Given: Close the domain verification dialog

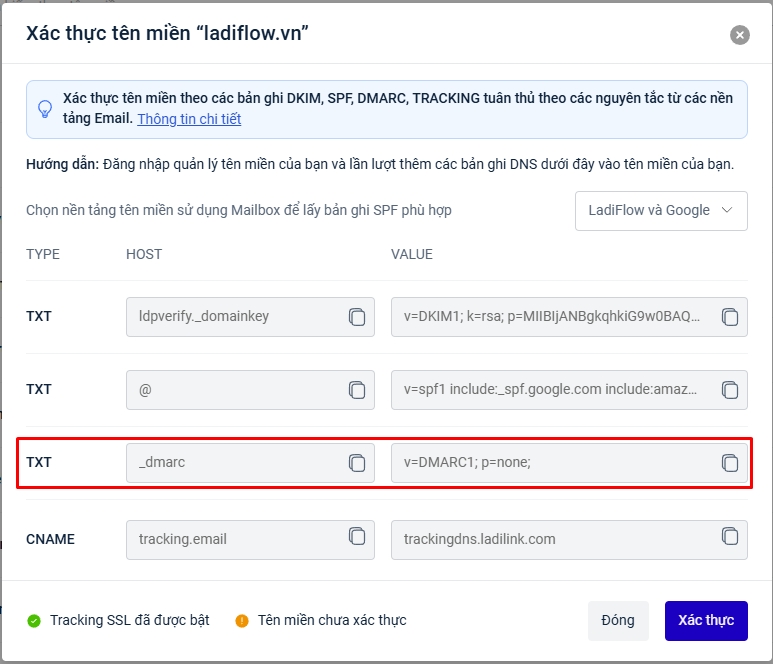Looking at the screenshot, I should [x=740, y=35].
